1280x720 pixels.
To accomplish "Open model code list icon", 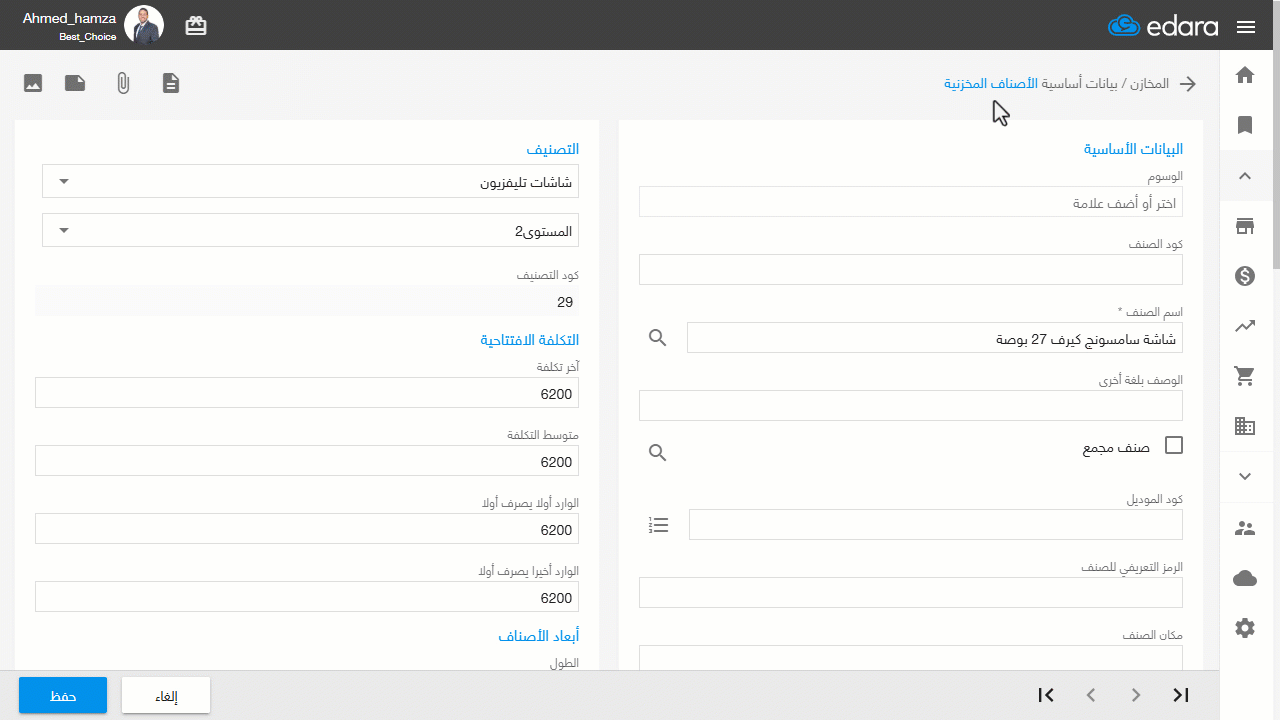I will click(659, 525).
